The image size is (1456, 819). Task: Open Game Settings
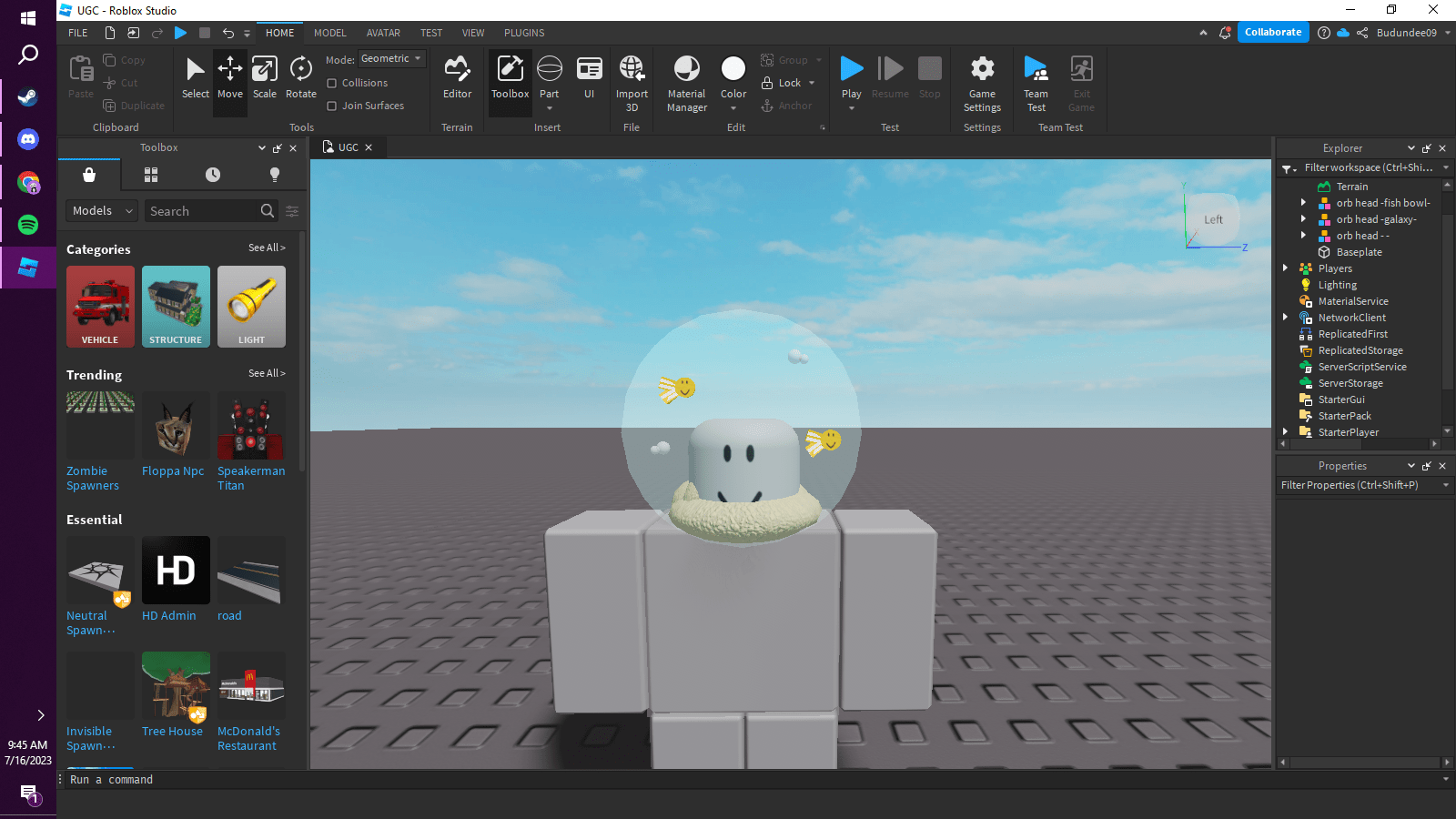[x=982, y=82]
